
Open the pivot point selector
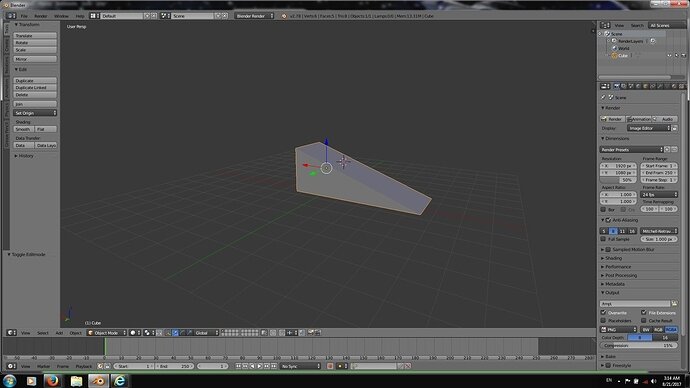coord(149,333)
